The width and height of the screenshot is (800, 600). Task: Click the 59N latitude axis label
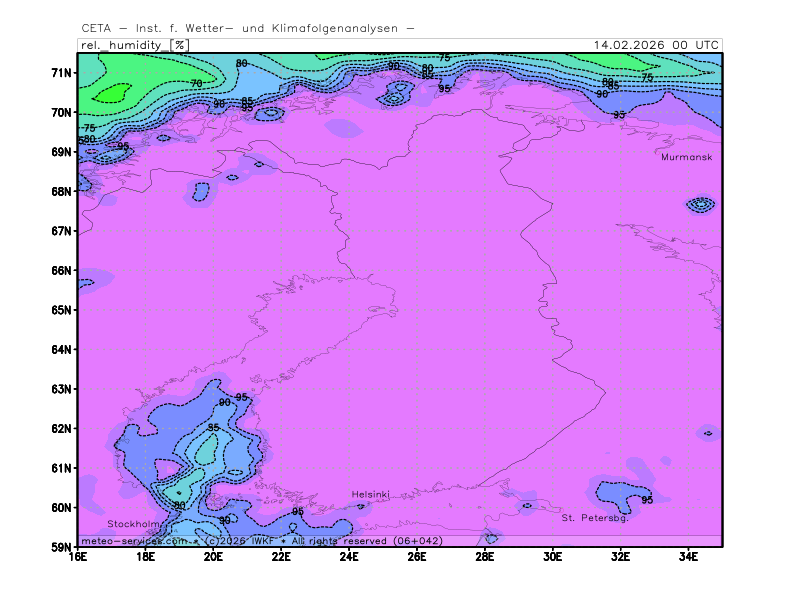62,547
